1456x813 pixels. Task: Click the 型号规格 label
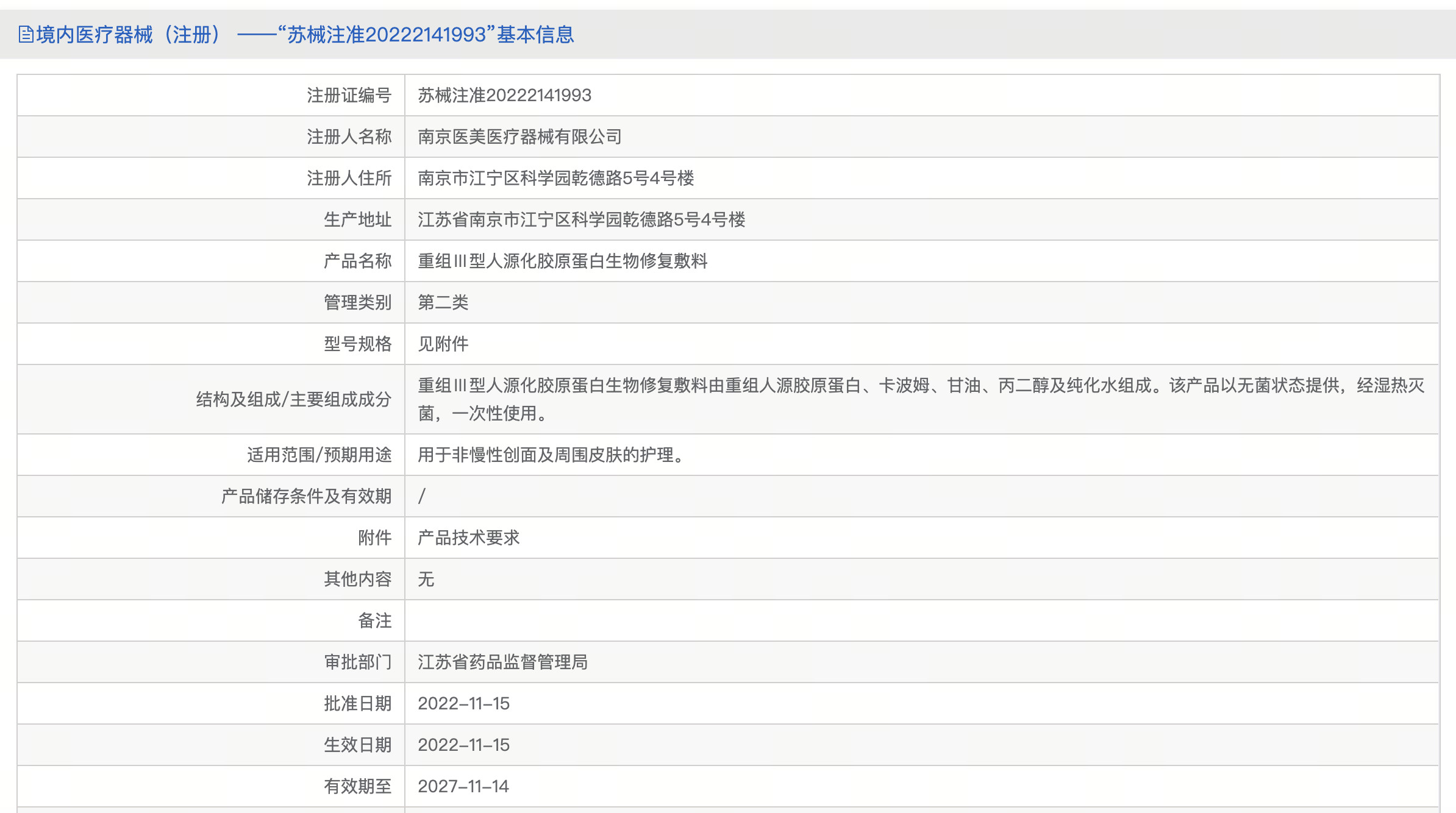click(x=357, y=344)
